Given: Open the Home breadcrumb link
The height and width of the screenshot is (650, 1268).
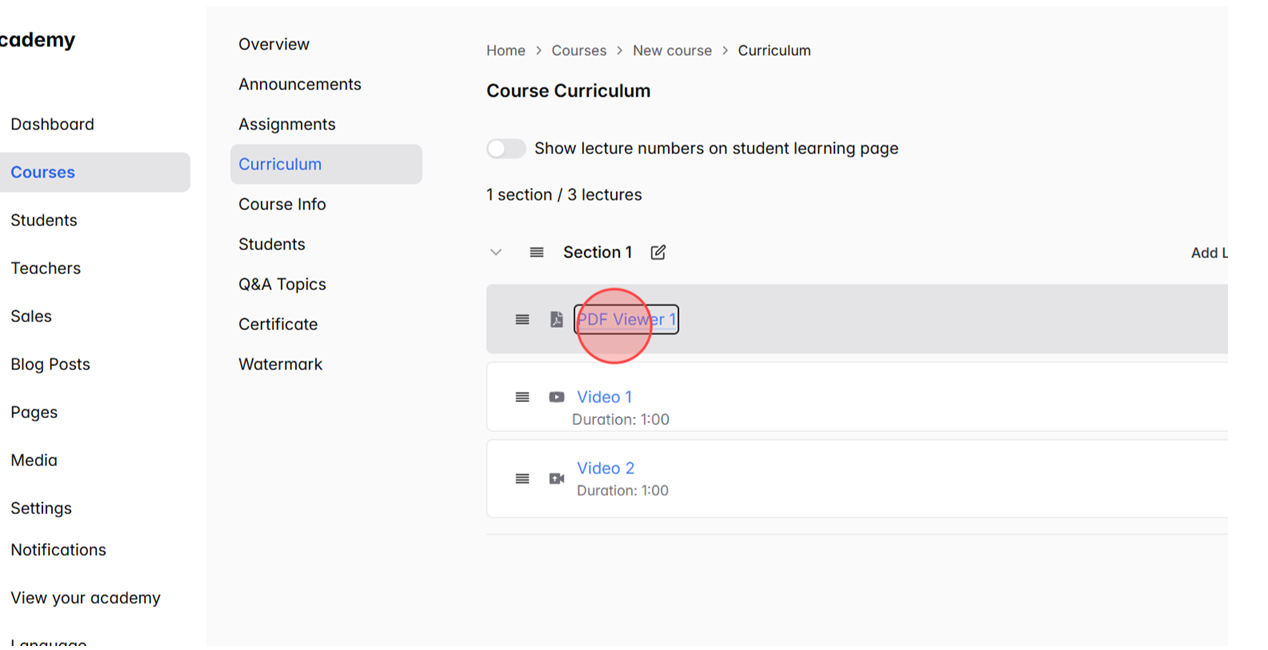Looking at the screenshot, I should (x=506, y=50).
